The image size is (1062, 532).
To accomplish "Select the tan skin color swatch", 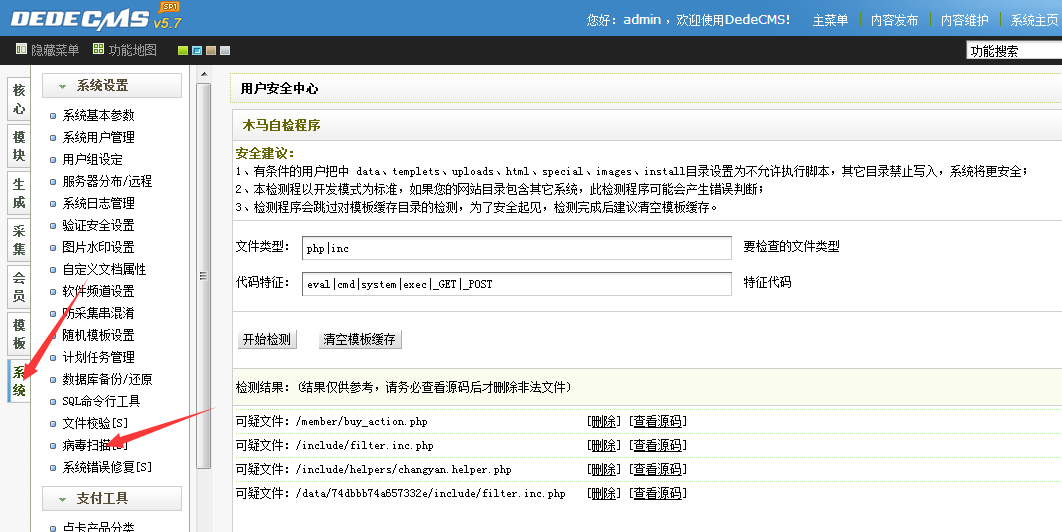I will [x=211, y=50].
